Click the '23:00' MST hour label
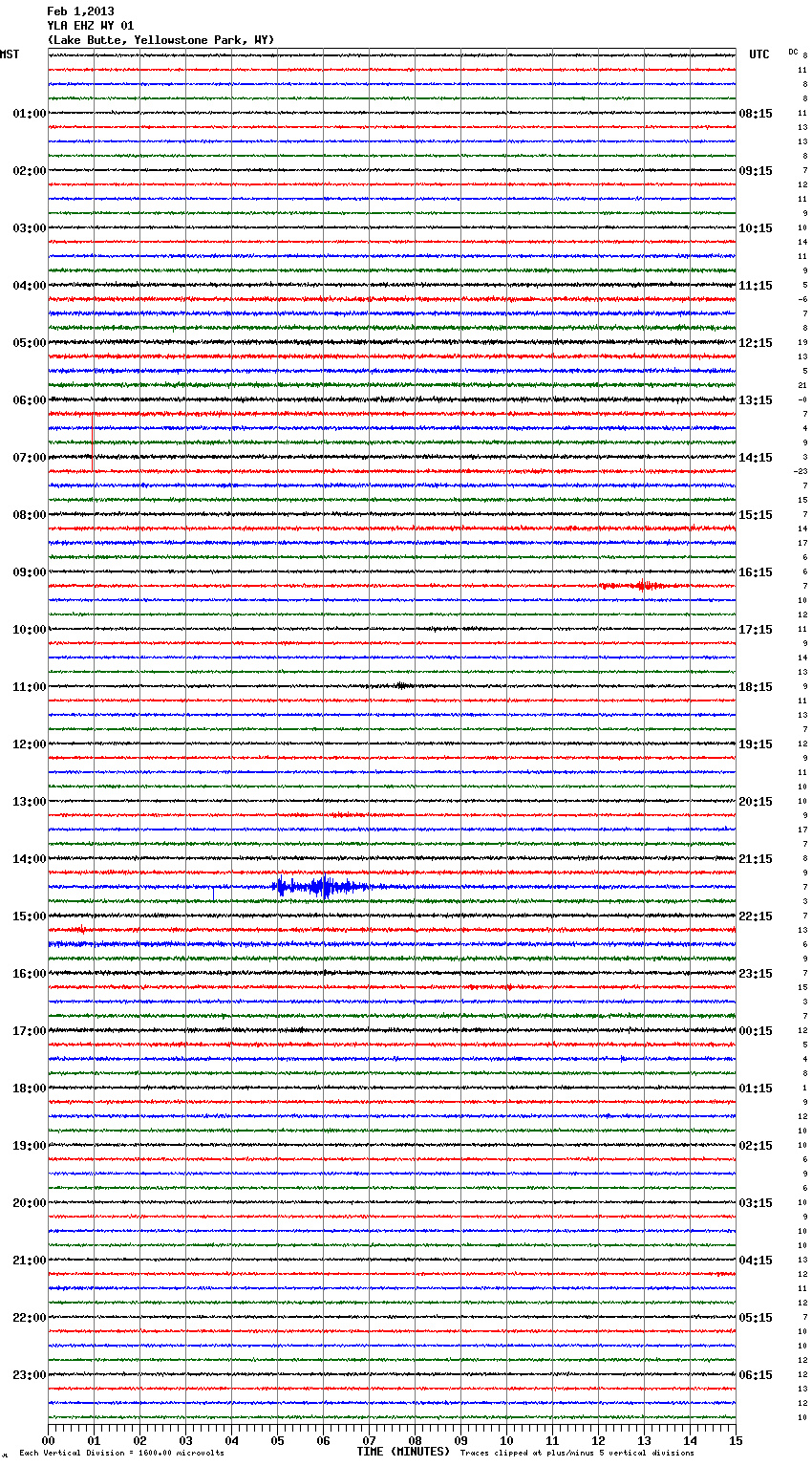 pyautogui.click(x=30, y=1375)
